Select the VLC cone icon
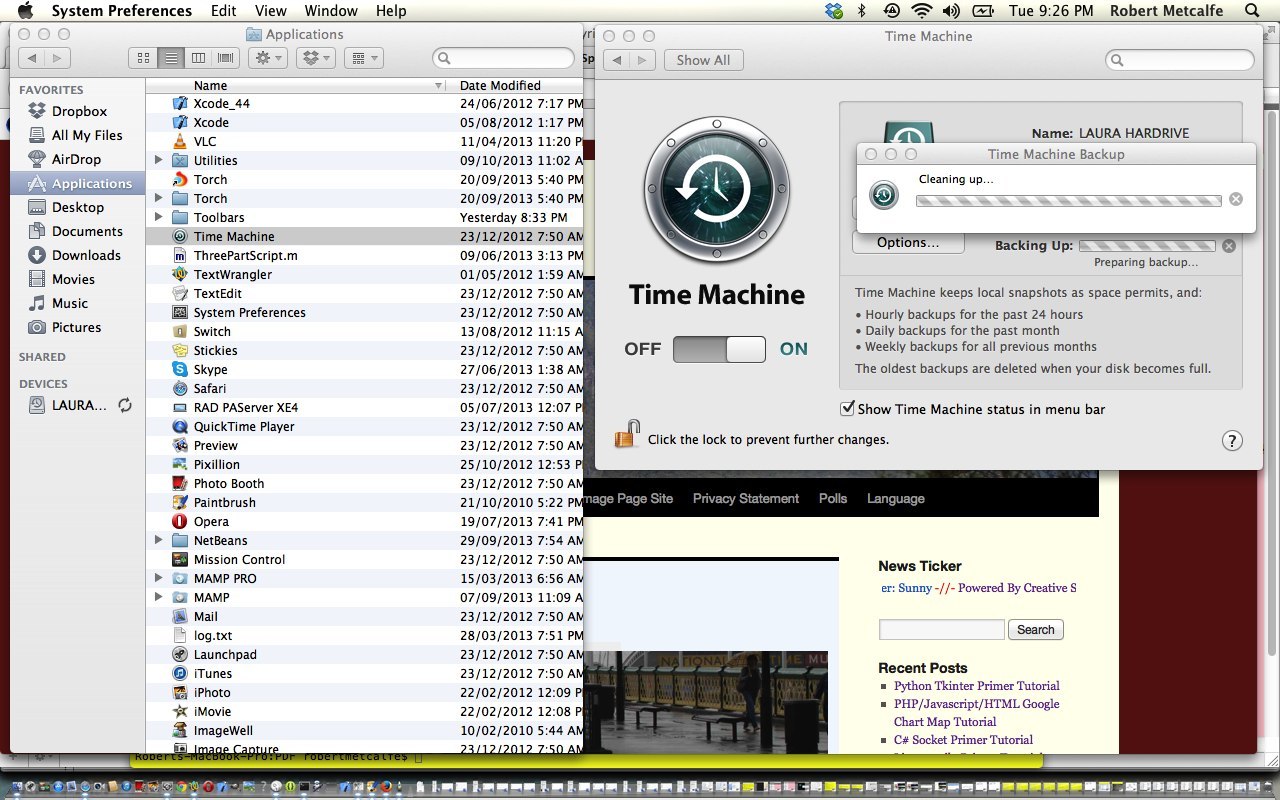 [180, 141]
